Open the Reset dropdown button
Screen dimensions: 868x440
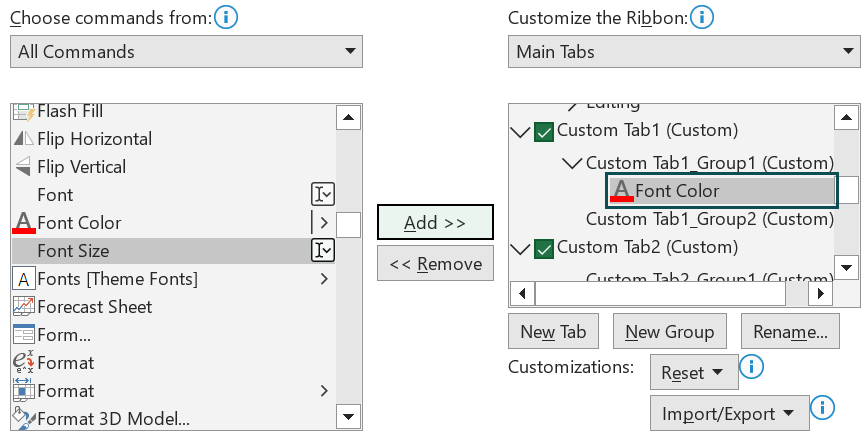coord(694,372)
